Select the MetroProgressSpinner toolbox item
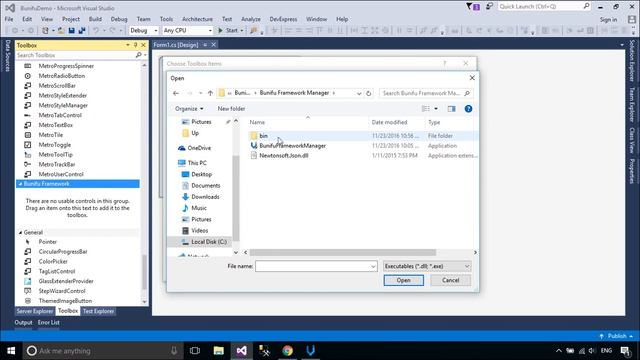The width and height of the screenshot is (640, 360). click(66, 66)
